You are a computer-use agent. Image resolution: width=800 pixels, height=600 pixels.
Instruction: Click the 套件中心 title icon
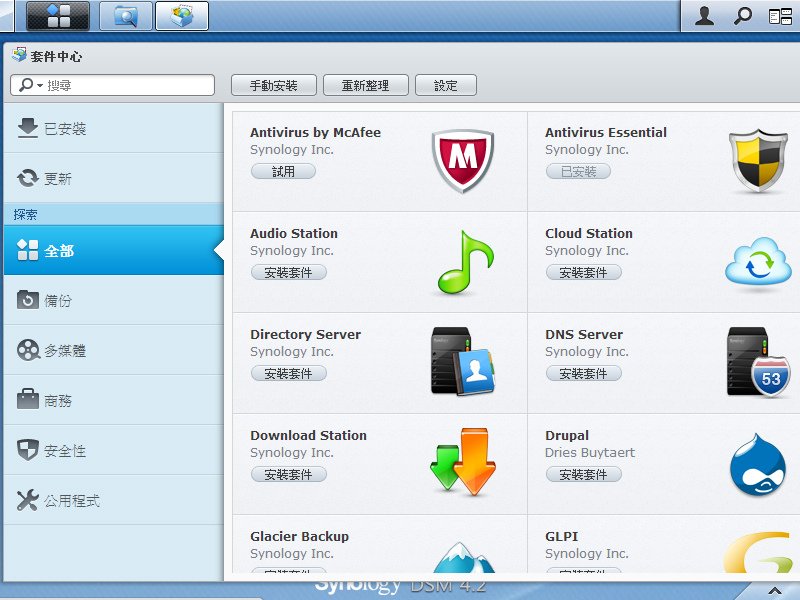(19, 55)
